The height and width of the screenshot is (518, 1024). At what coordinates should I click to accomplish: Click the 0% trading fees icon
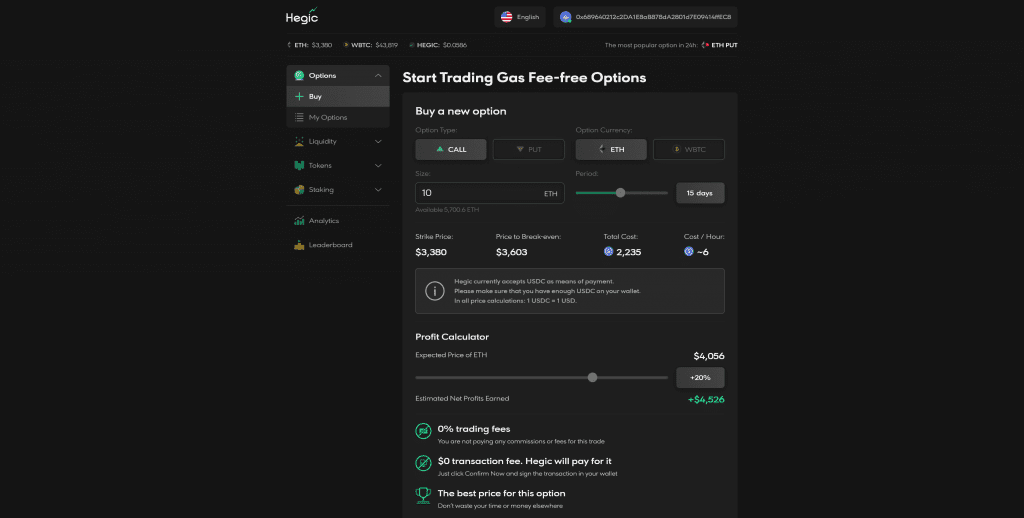(423, 431)
